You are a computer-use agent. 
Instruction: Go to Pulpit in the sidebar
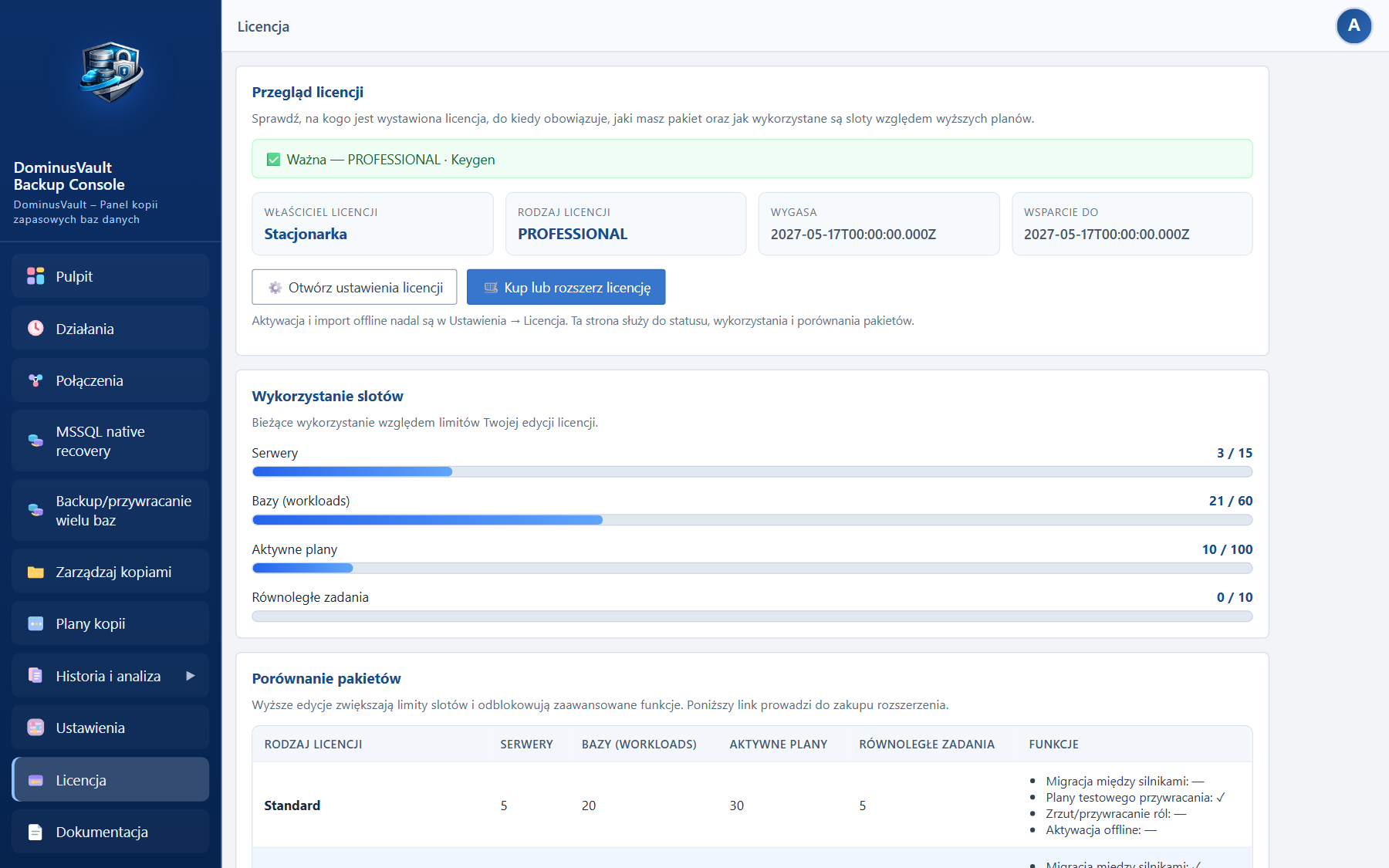(110, 276)
